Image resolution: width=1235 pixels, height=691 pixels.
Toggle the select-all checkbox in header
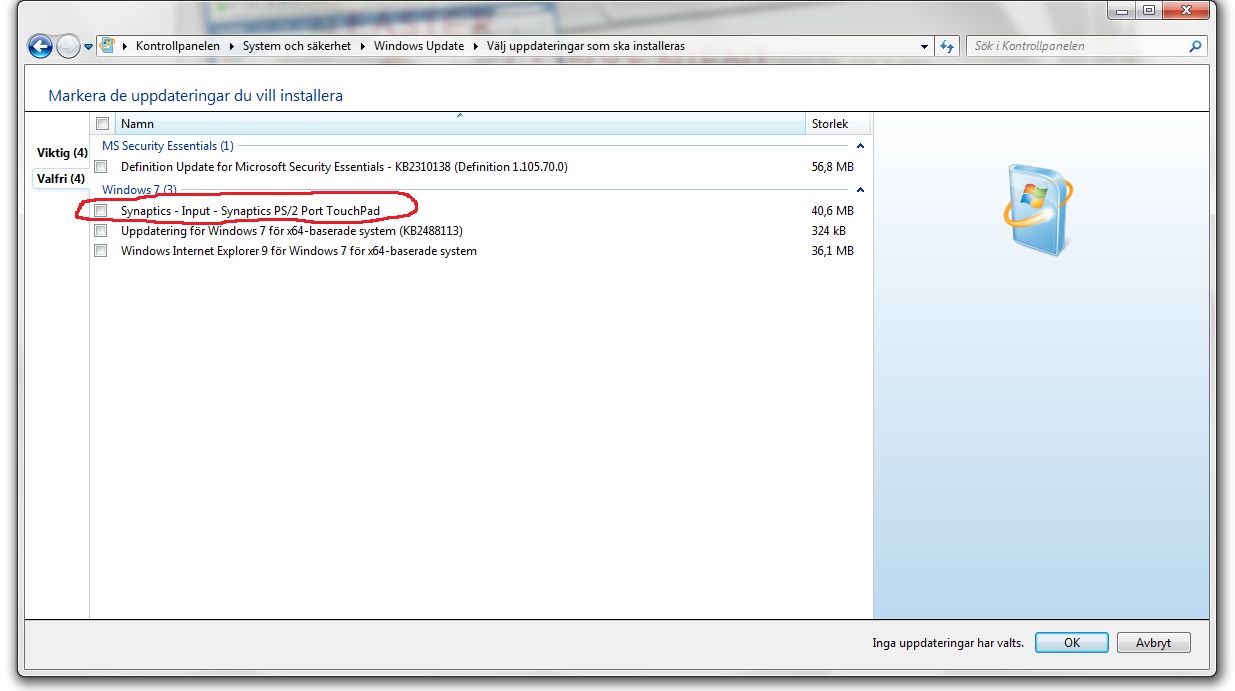(102, 124)
